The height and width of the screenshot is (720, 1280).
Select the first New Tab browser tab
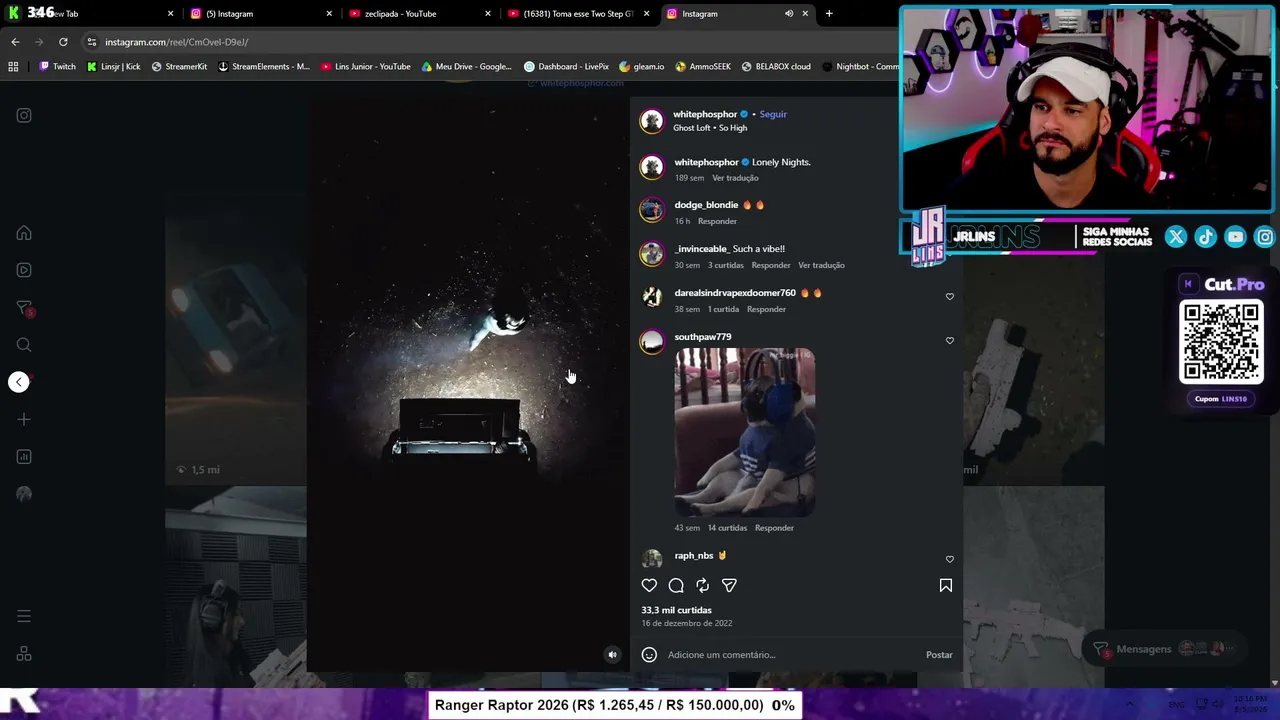point(90,14)
